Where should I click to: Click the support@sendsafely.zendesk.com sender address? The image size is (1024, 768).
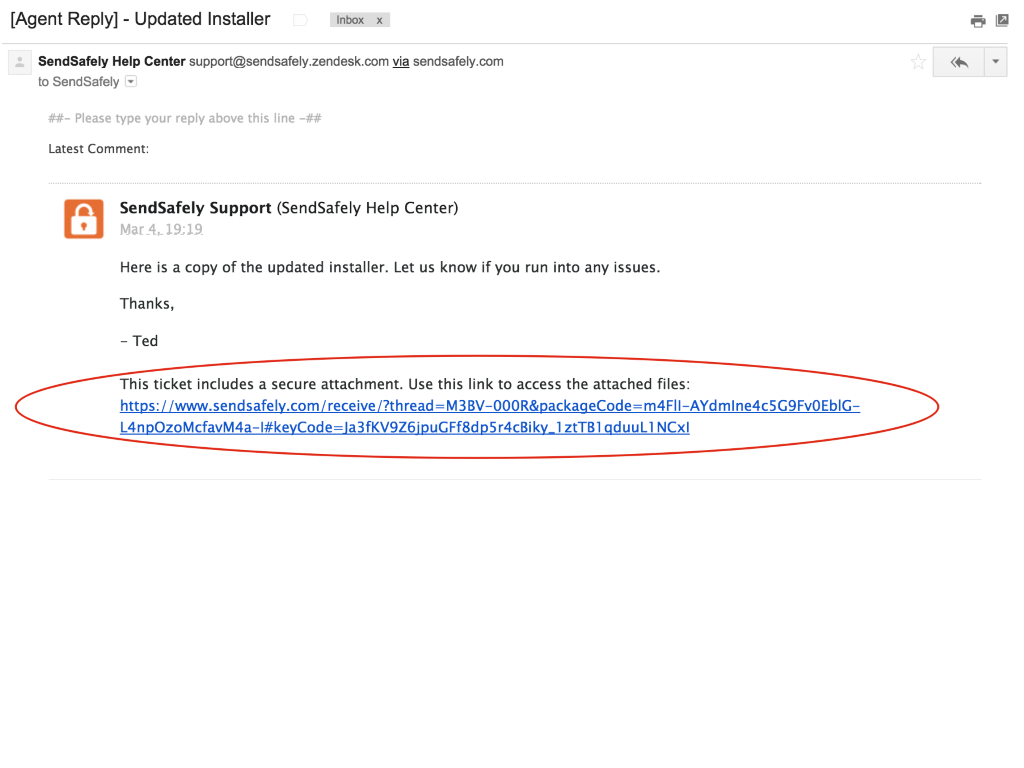pyautogui.click(x=289, y=61)
